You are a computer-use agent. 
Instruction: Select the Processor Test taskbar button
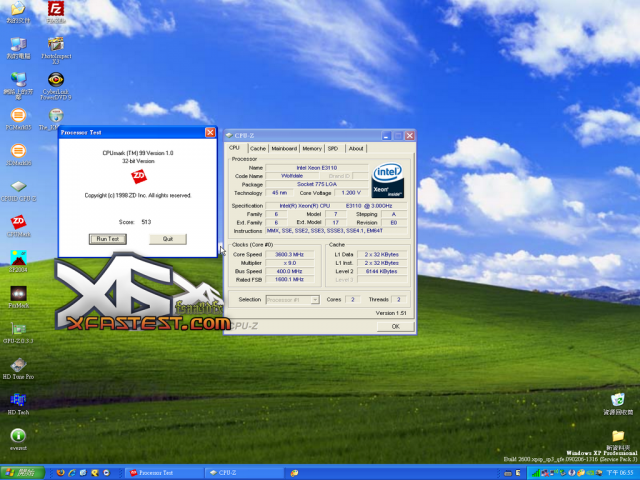(x=164, y=473)
